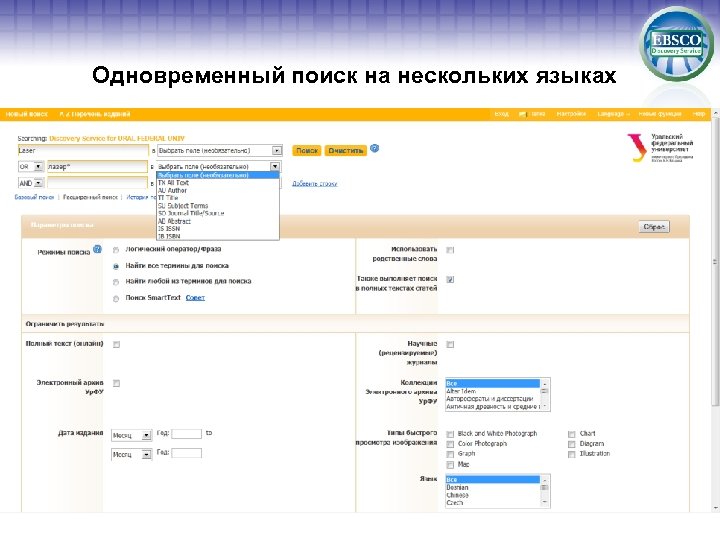The image size is (720, 540).
Task: Click the Ural Federal University logo
Action: (660, 147)
